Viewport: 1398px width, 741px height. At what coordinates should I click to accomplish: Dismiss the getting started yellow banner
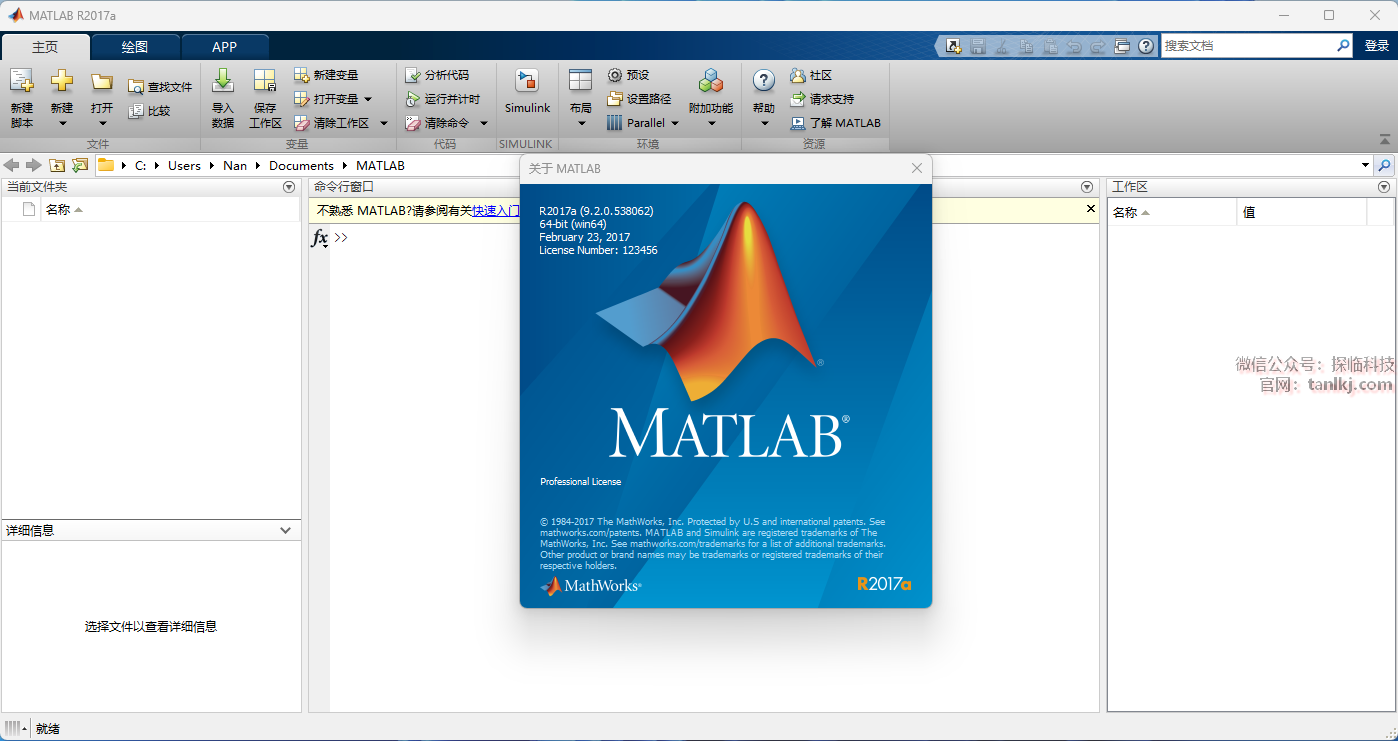1091,209
